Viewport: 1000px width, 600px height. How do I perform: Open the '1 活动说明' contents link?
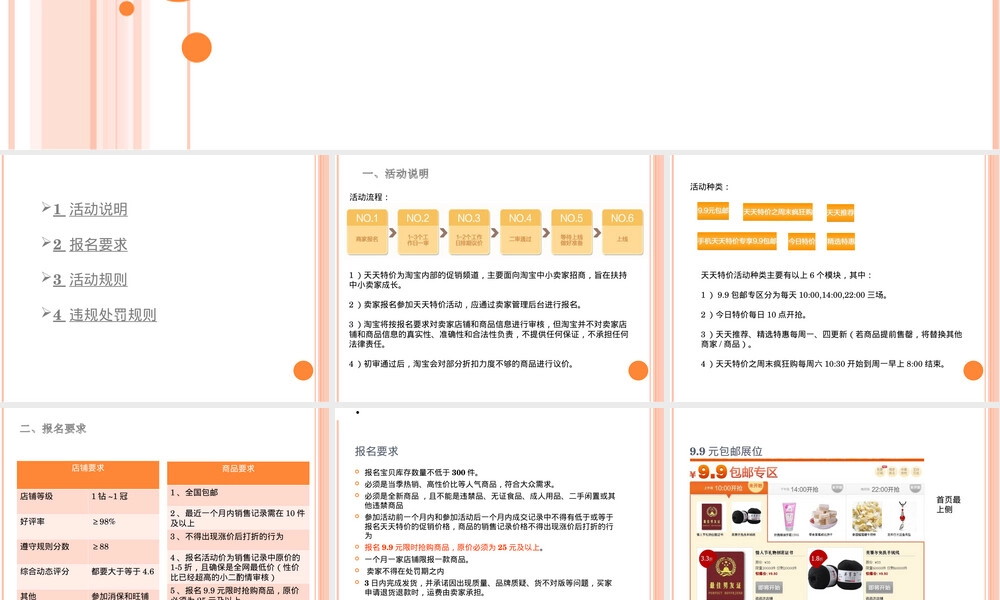[91, 209]
